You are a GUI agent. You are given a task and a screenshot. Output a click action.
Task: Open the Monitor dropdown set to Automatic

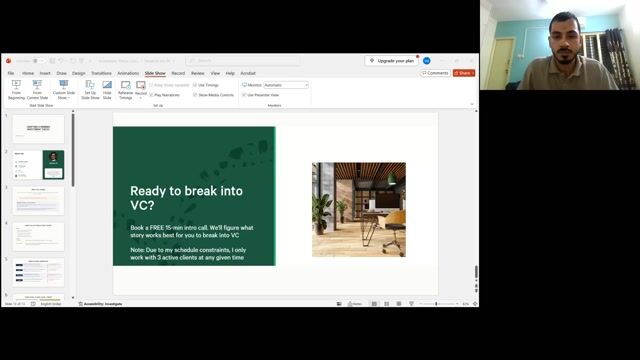point(286,85)
